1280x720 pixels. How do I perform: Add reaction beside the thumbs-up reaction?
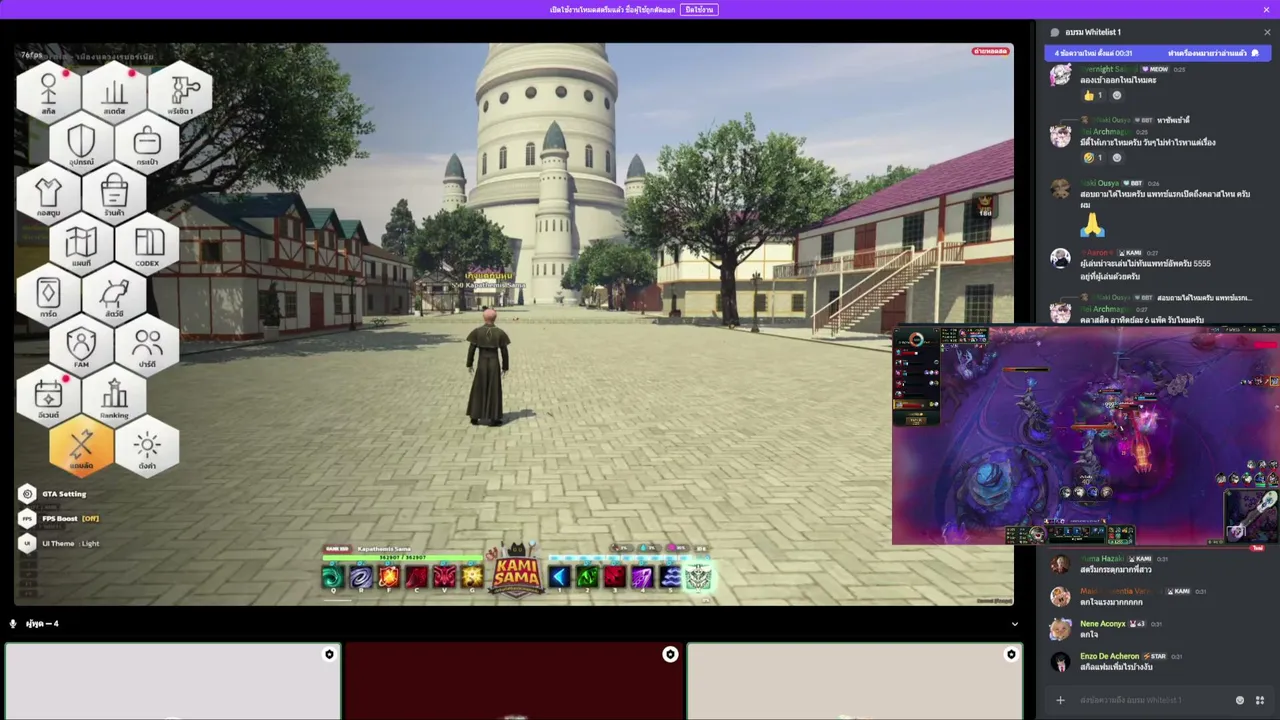coord(1117,95)
